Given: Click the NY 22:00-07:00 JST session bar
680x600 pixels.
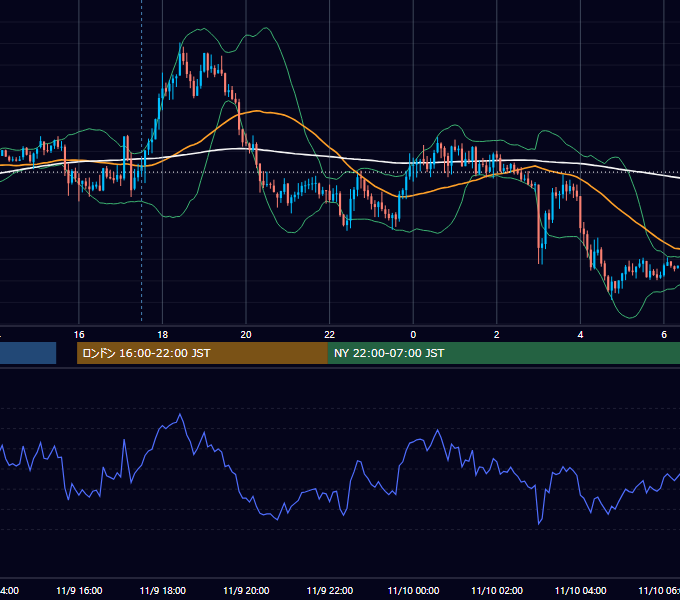Looking at the screenshot, I should (503, 353).
